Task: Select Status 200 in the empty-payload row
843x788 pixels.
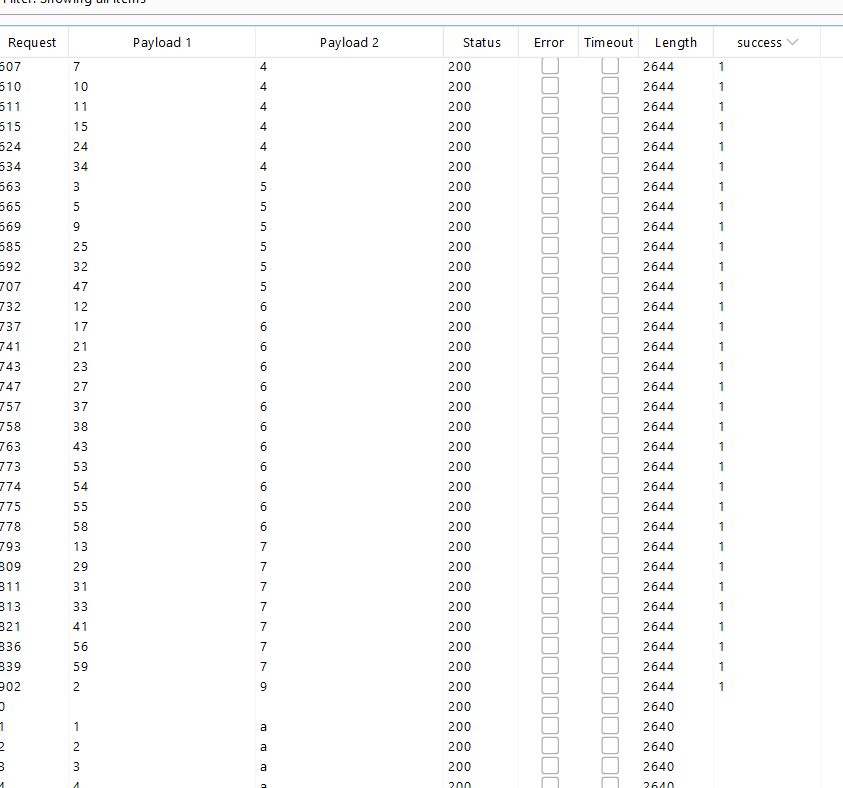Action: coord(460,706)
